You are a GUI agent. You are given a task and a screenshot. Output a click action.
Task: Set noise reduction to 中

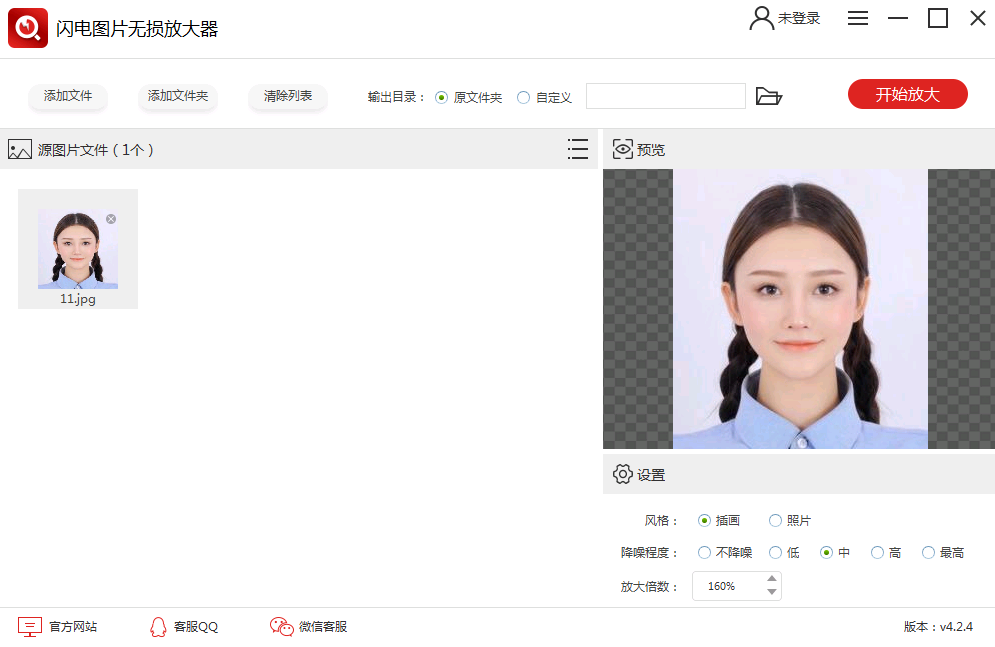(826, 552)
